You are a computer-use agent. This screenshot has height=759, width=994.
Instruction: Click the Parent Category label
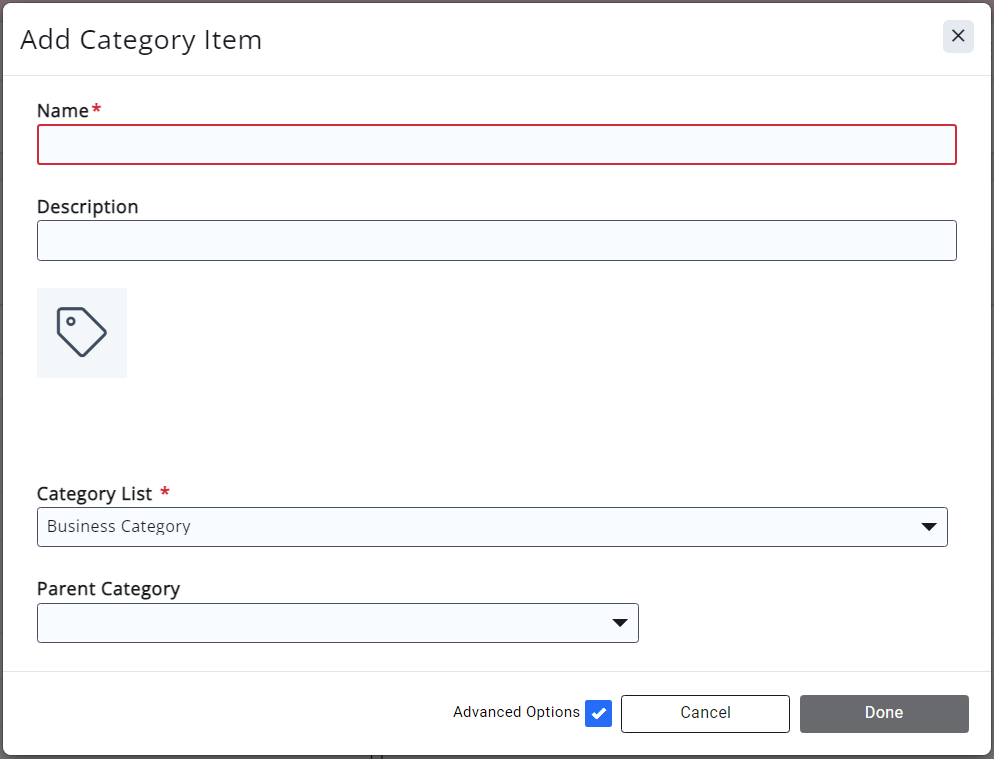click(108, 589)
